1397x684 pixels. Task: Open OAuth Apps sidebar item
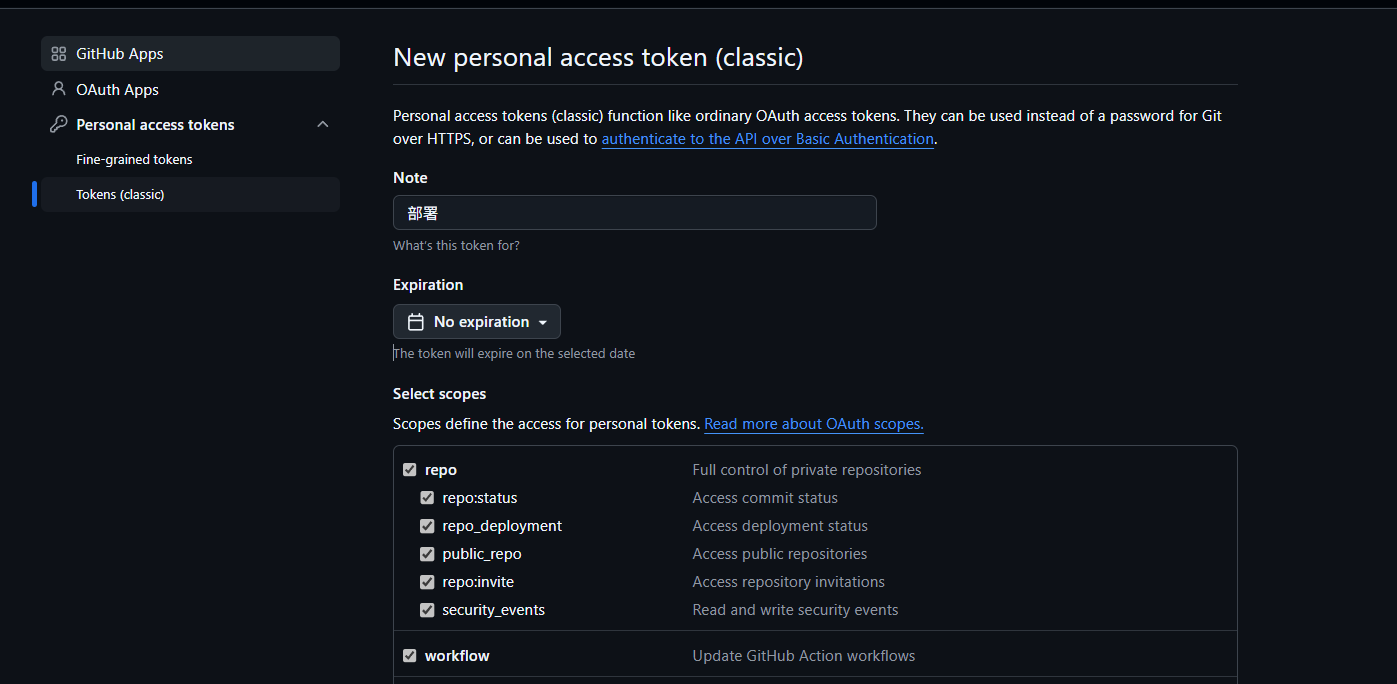(x=118, y=90)
